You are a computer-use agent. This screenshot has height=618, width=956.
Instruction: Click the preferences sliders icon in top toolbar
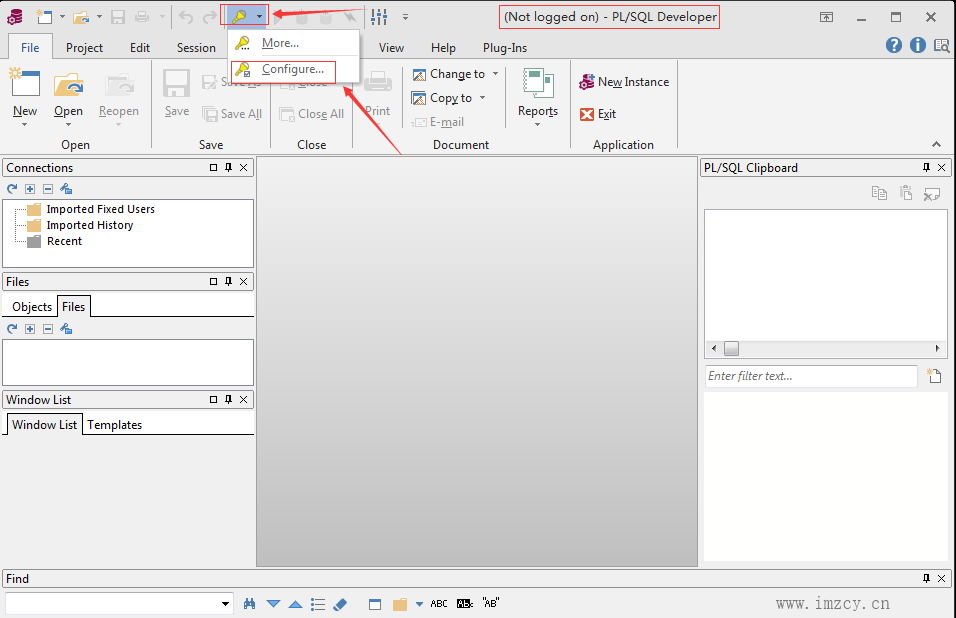pyautogui.click(x=379, y=16)
